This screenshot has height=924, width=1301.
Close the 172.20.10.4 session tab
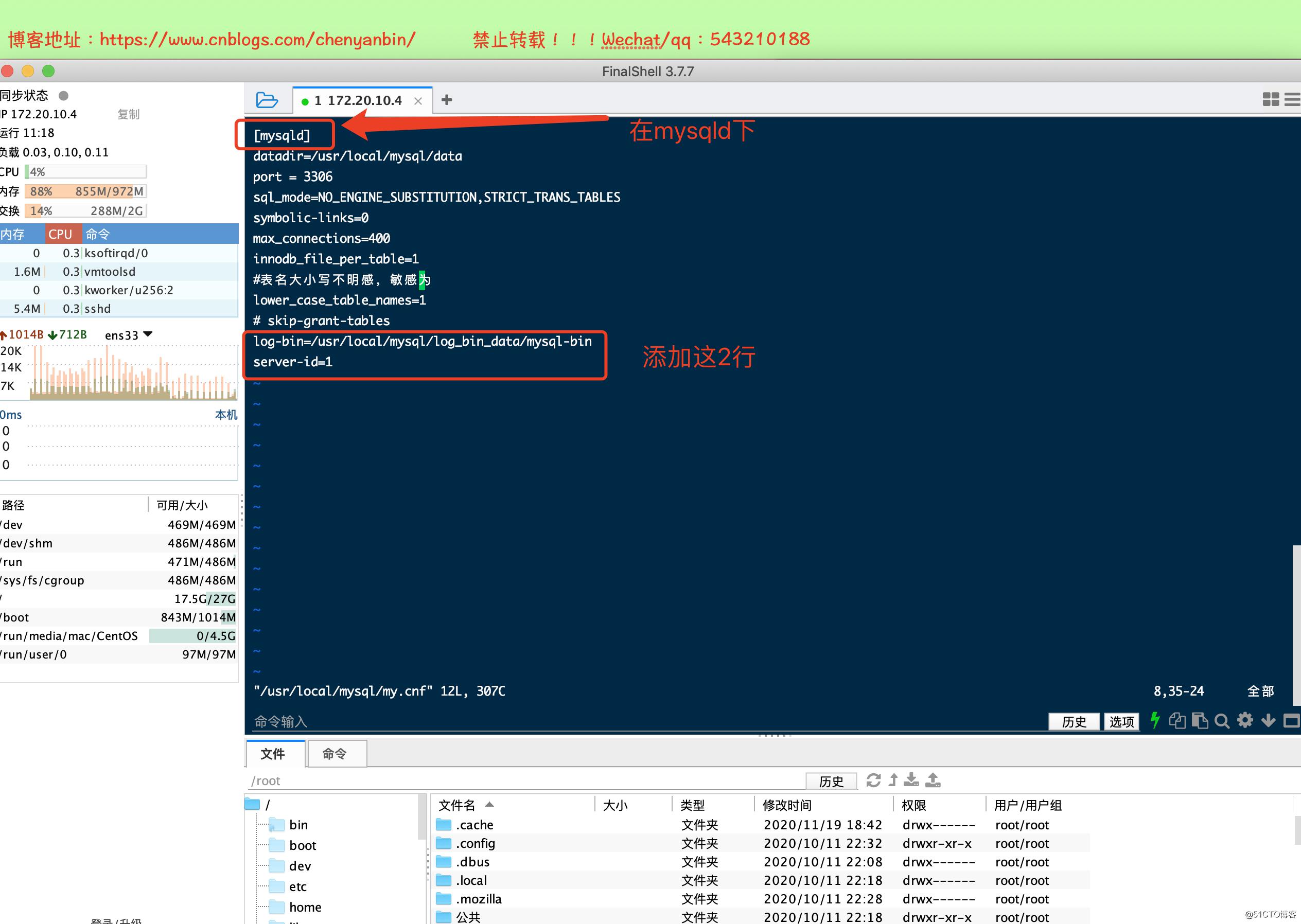[418, 101]
